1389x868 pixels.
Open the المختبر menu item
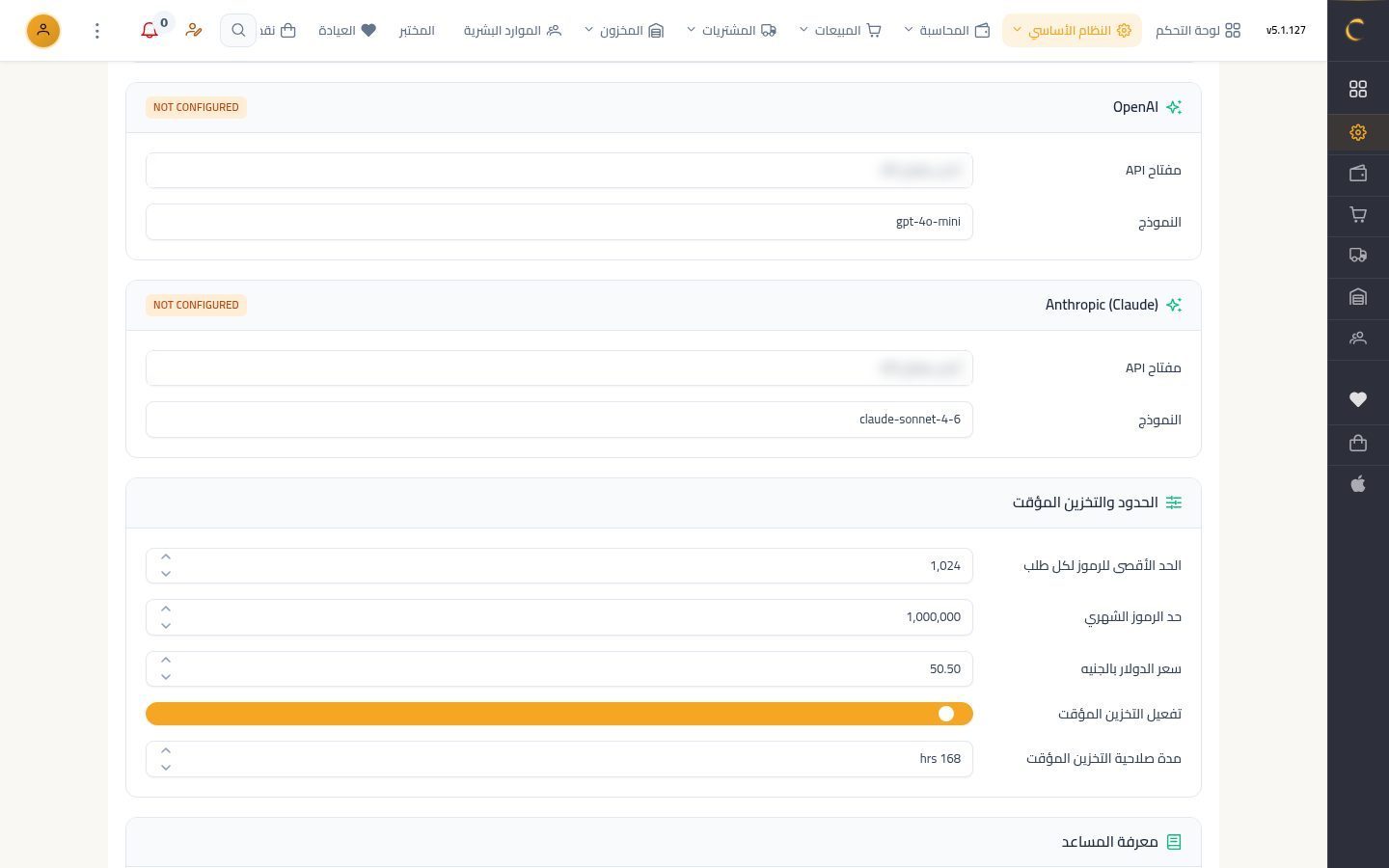coord(417,31)
